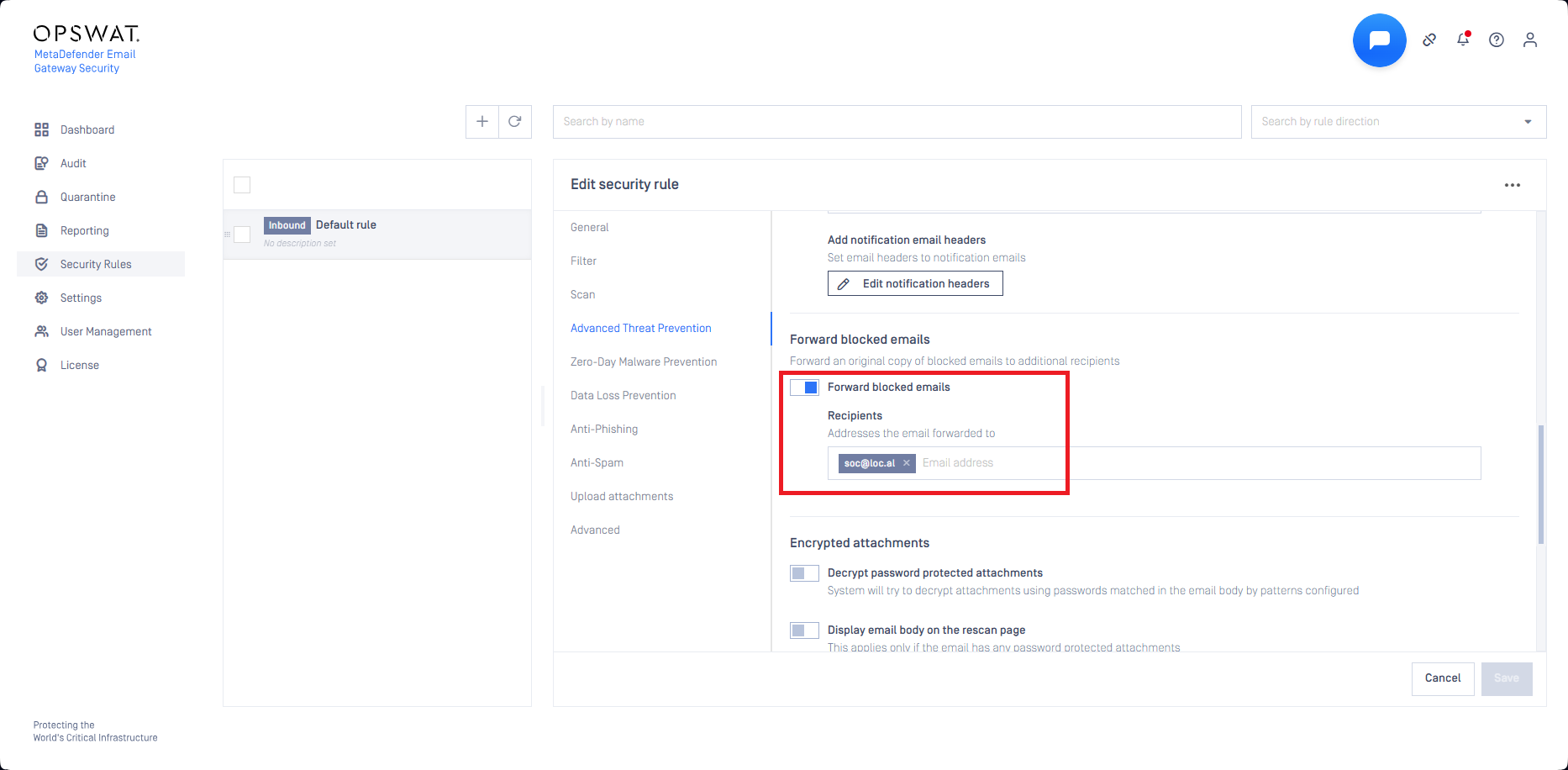Open the user account profile icon
Viewport: 1568px width, 770px height.
pos(1530,40)
